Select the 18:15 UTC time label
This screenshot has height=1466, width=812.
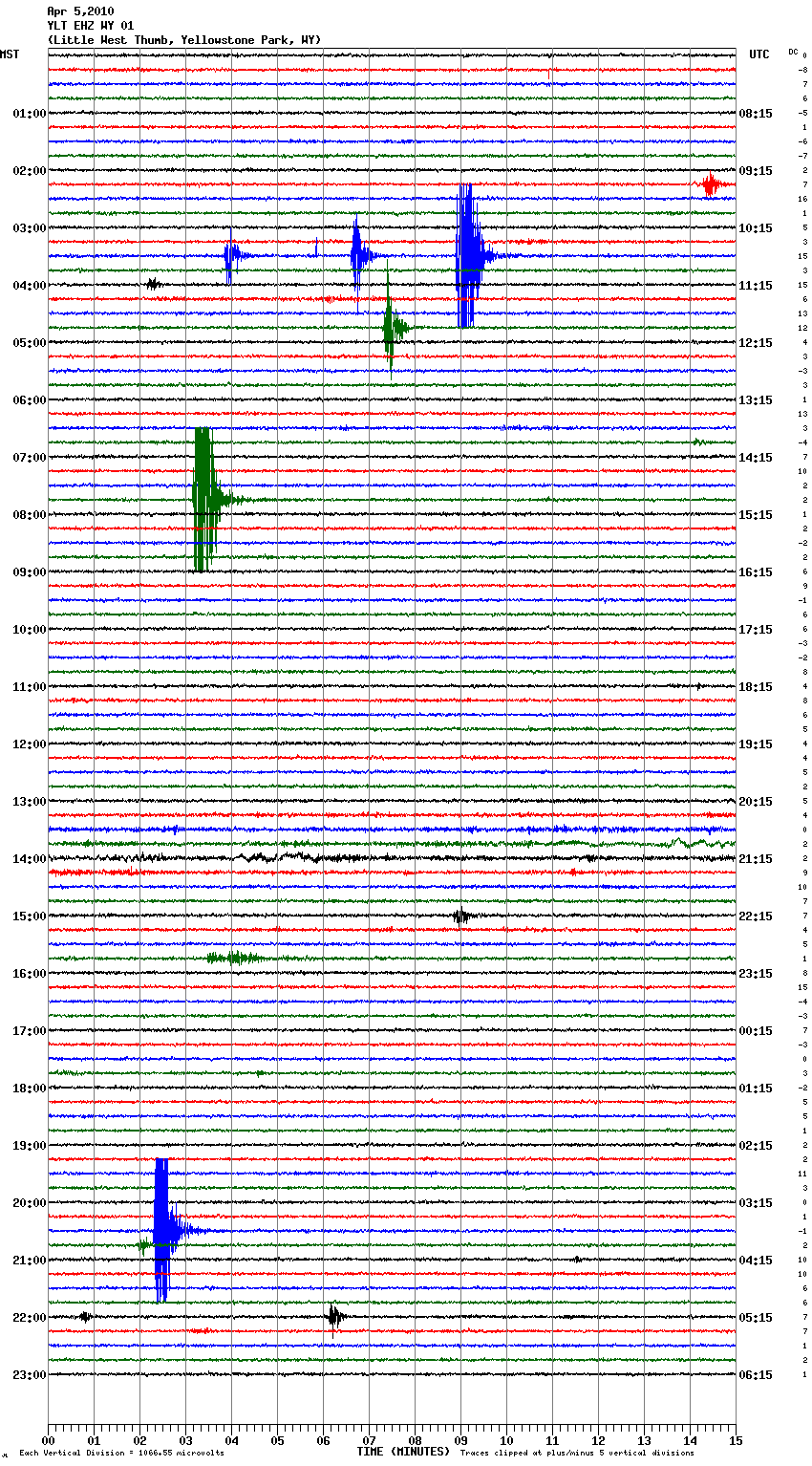pos(756,687)
